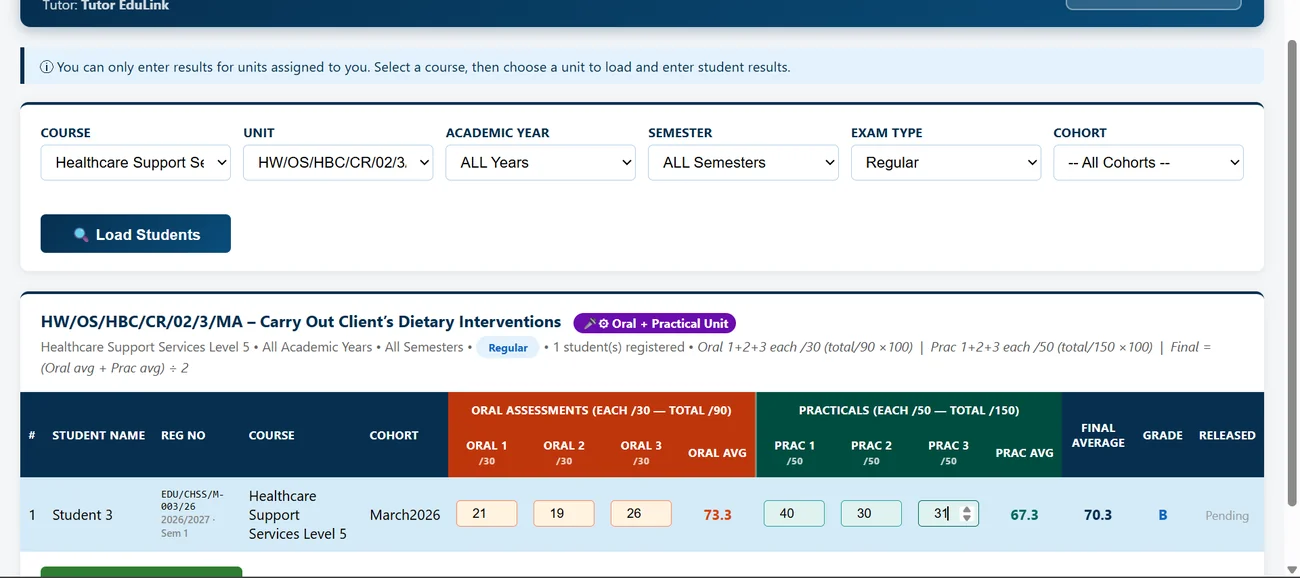Click the Final Average column header
This screenshot has height=578, width=1300.
point(1098,435)
